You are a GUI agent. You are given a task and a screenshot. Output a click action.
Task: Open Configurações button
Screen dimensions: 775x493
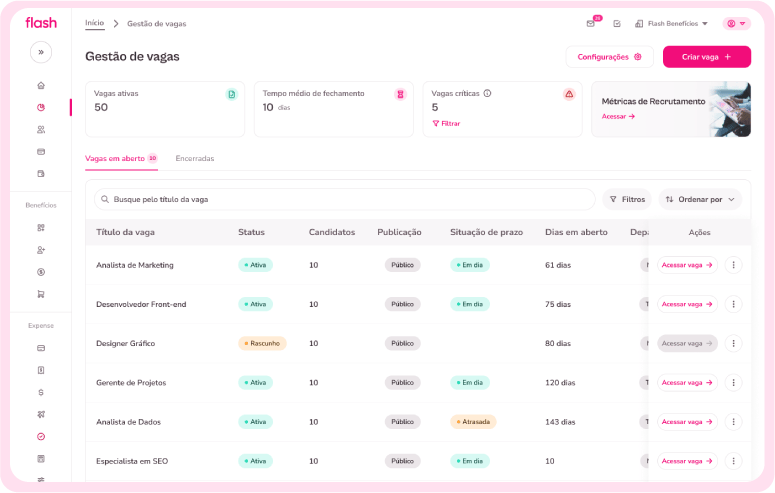pyautogui.click(x=609, y=57)
